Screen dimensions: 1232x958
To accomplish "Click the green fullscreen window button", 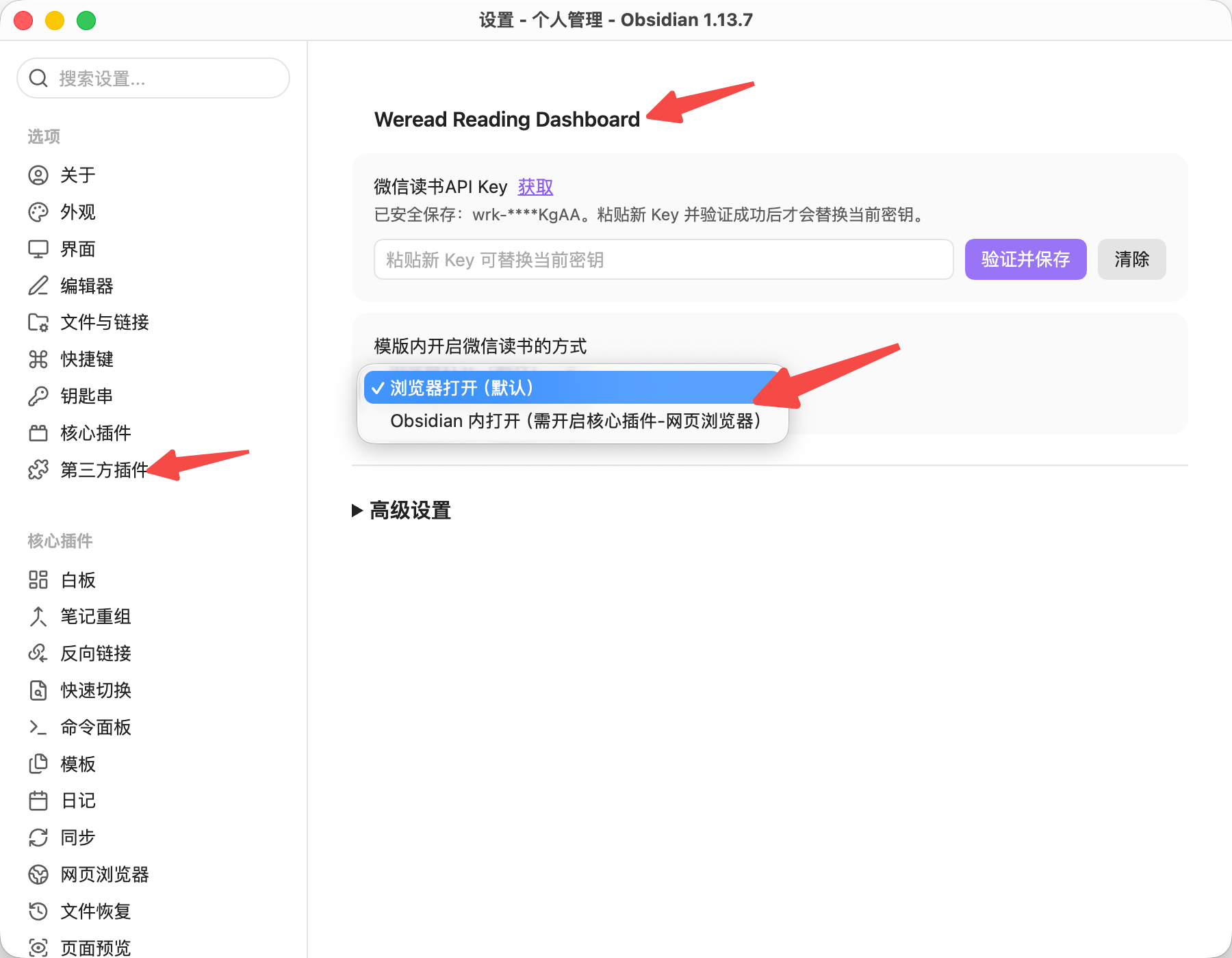I will click(86, 21).
